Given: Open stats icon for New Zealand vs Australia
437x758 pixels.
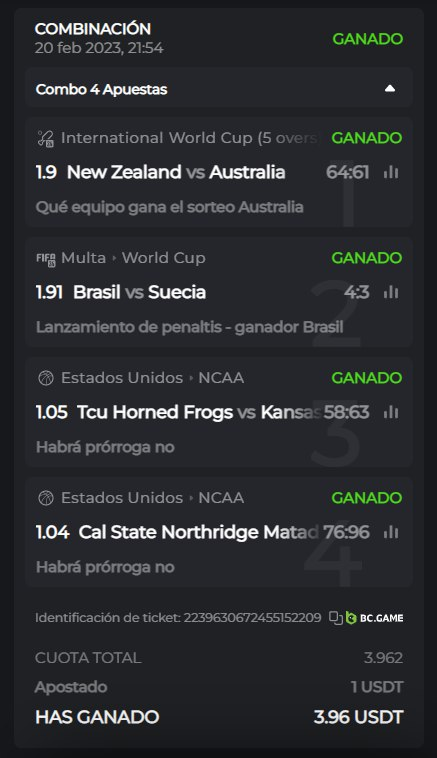Looking at the screenshot, I should (391, 172).
